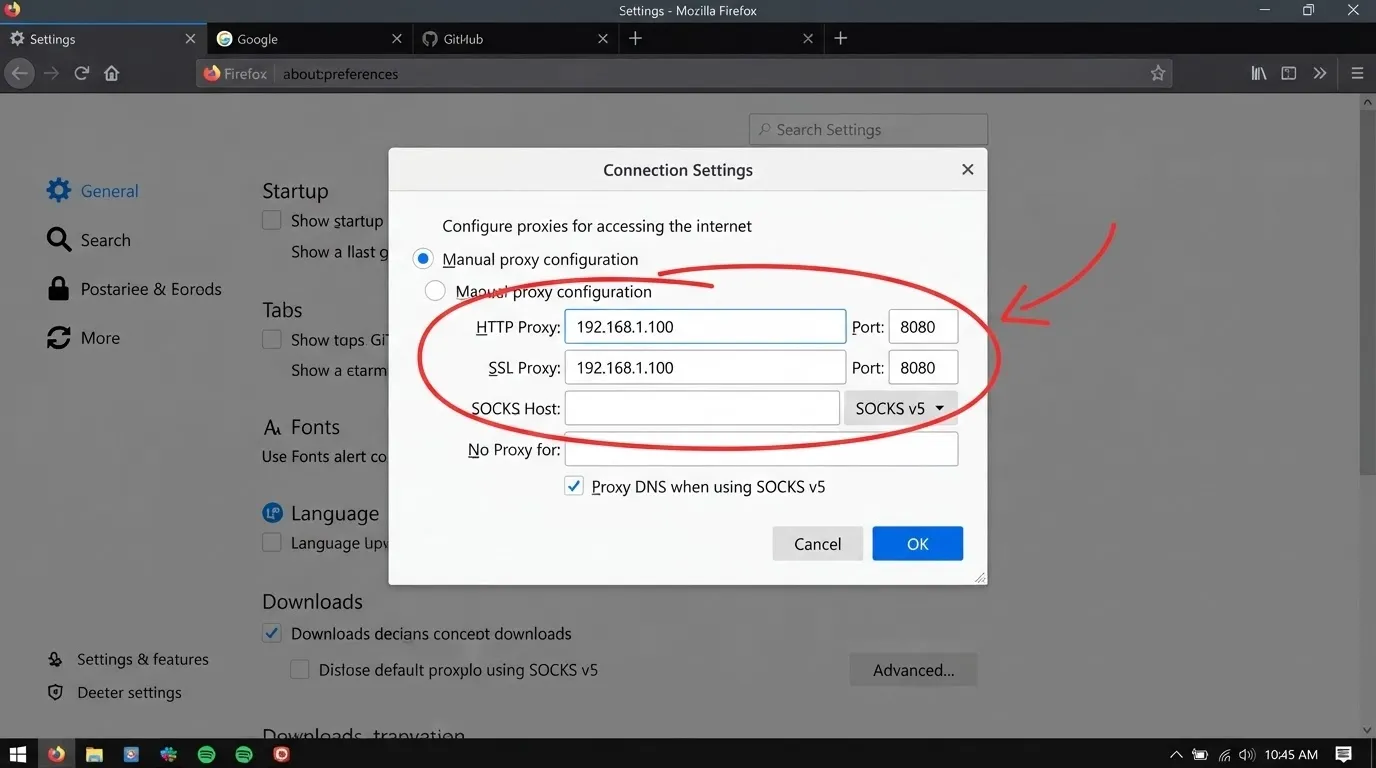Open the Firefox hamburger menu

click(1357, 73)
